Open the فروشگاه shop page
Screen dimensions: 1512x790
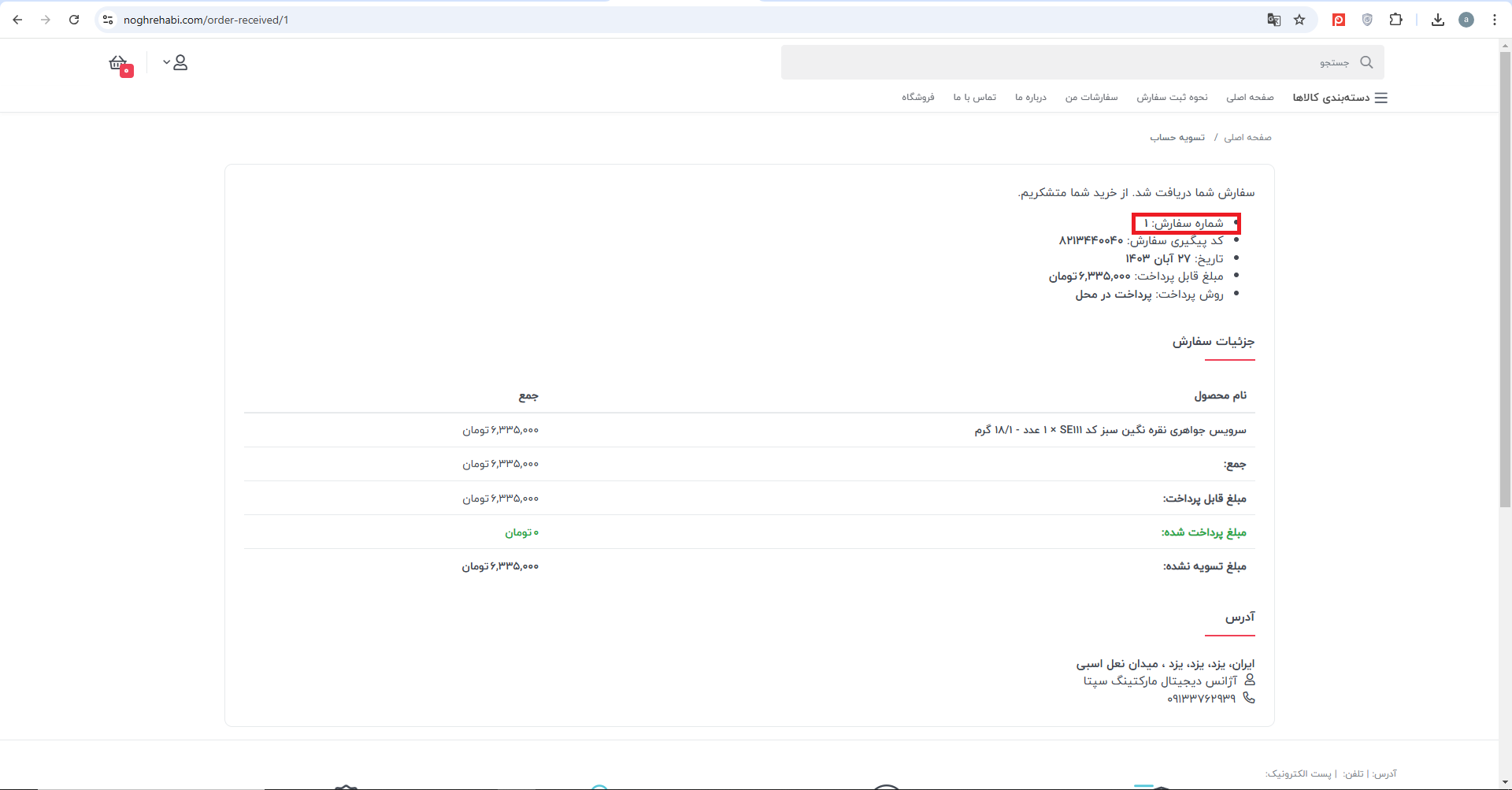click(918, 97)
